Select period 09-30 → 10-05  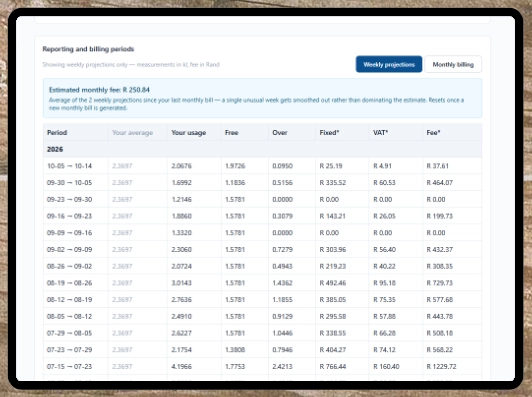69,183
